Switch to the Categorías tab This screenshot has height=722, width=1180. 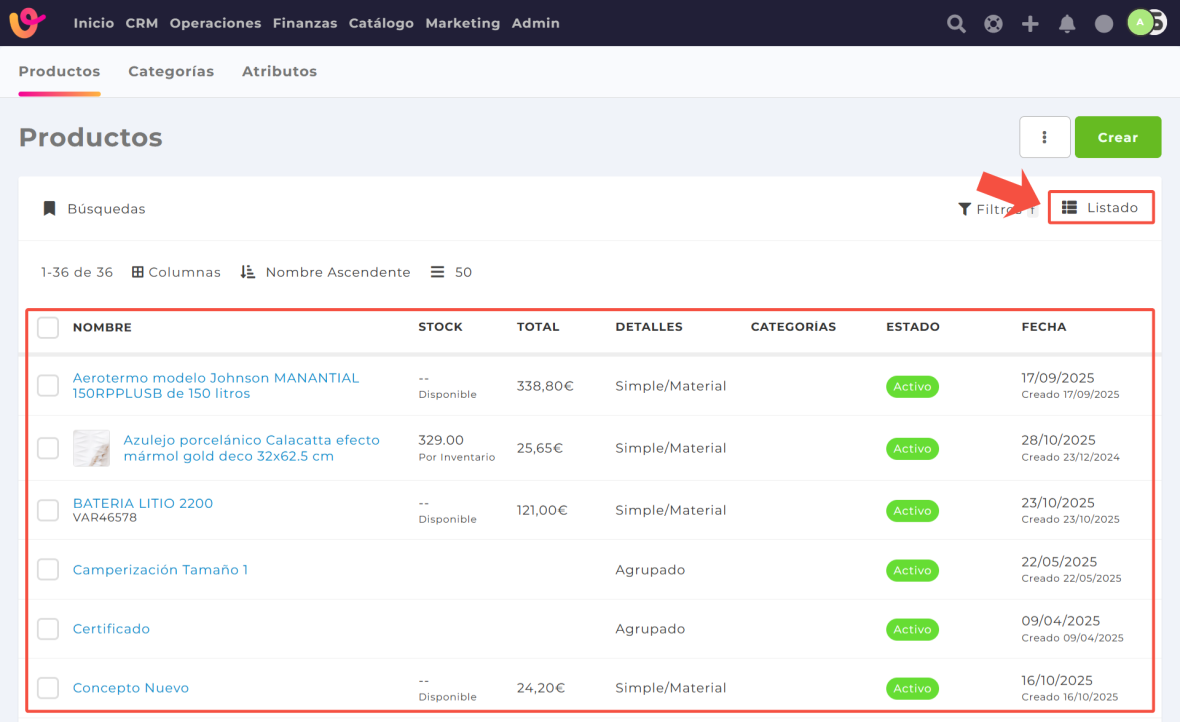(x=171, y=71)
